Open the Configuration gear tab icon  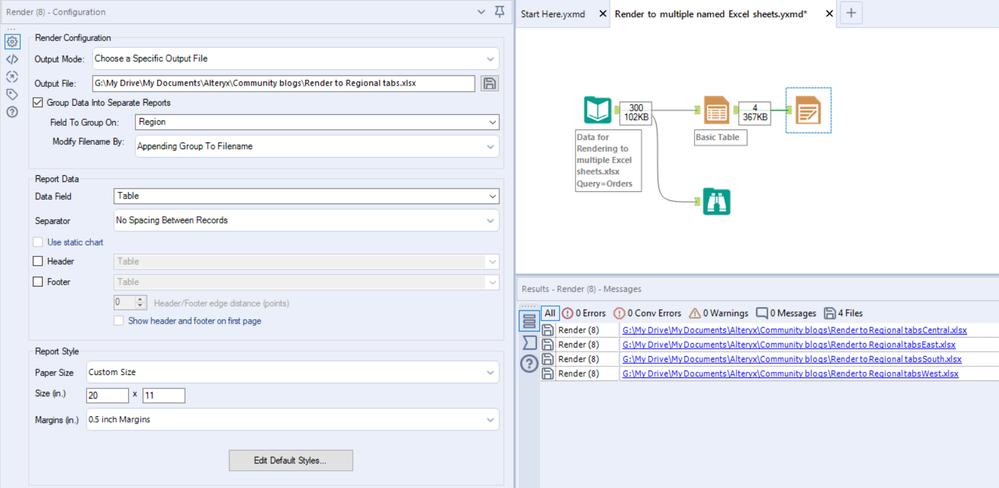pyautogui.click(x=11, y=42)
